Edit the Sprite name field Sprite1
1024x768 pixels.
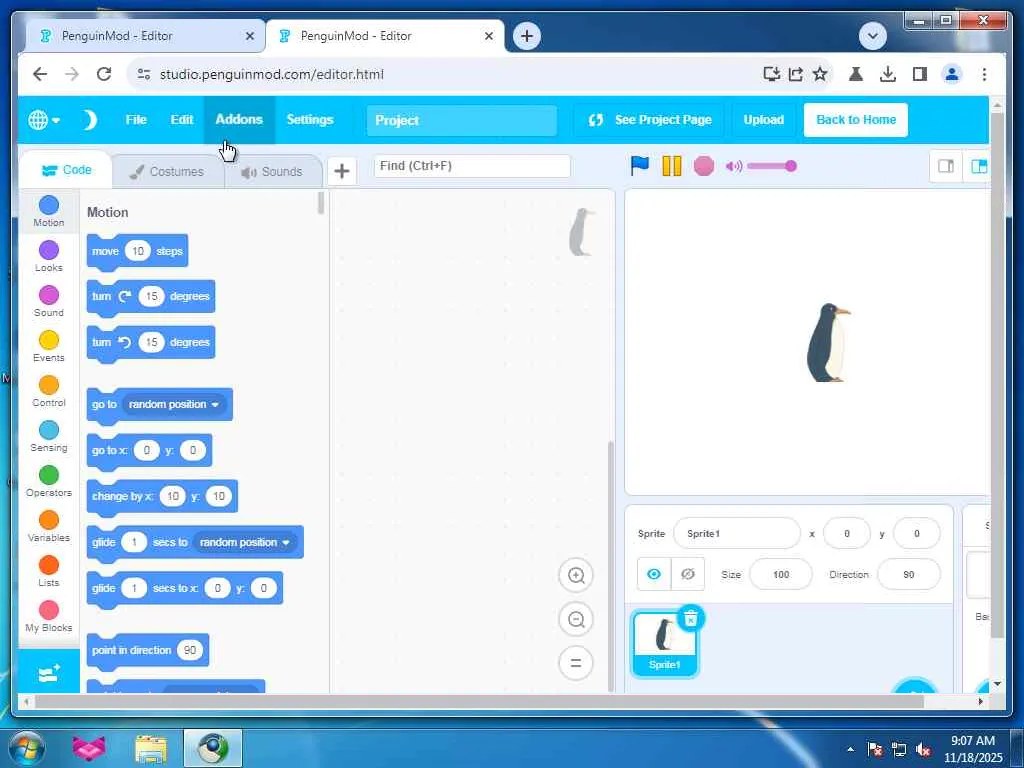coord(737,534)
